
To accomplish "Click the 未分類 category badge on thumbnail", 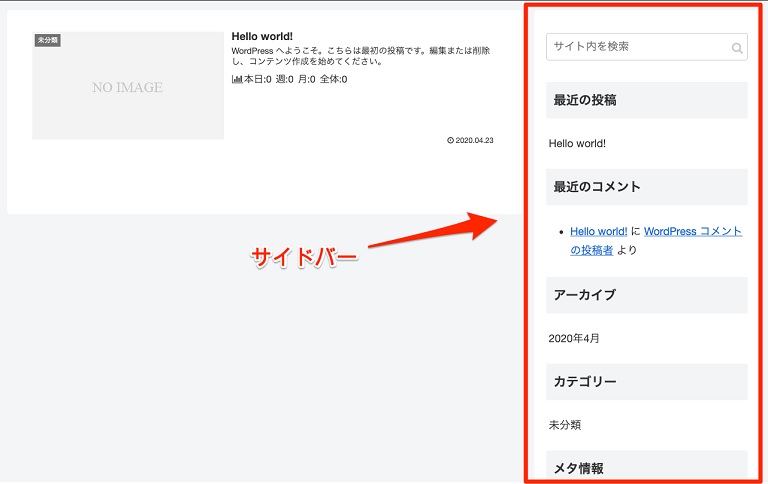I will 48,40.
